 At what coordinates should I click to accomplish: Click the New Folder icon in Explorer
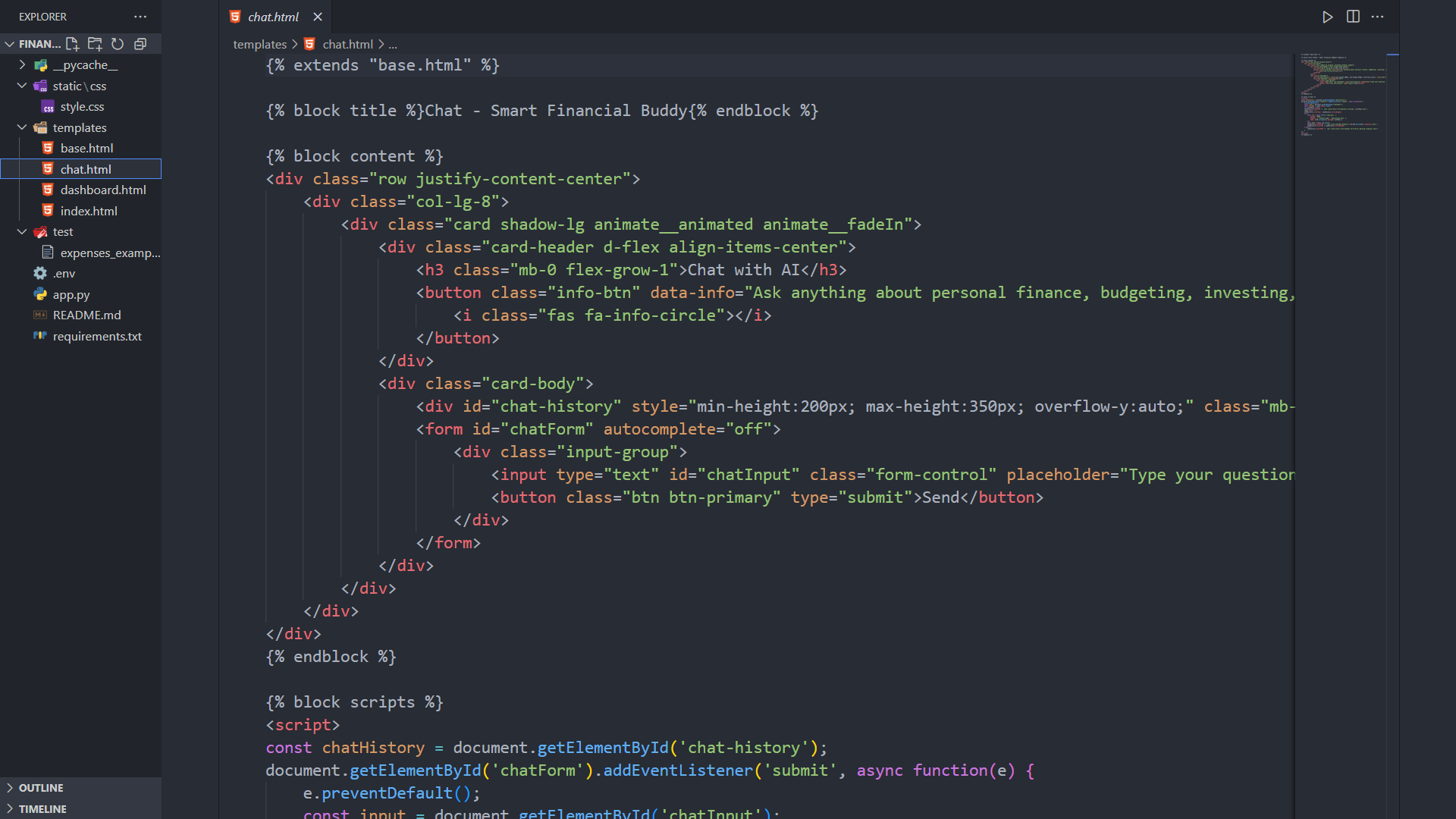95,44
